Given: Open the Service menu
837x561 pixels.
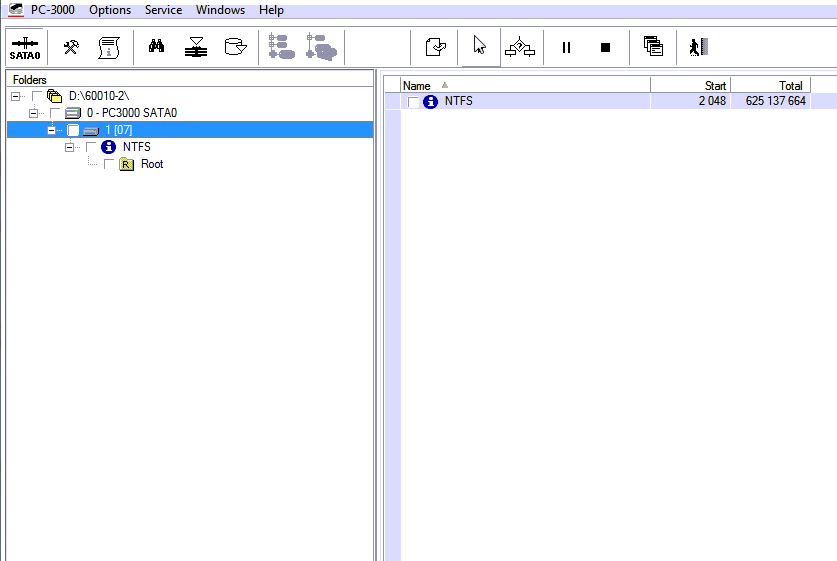Looking at the screenshot, I should click(x=163, y=10).
